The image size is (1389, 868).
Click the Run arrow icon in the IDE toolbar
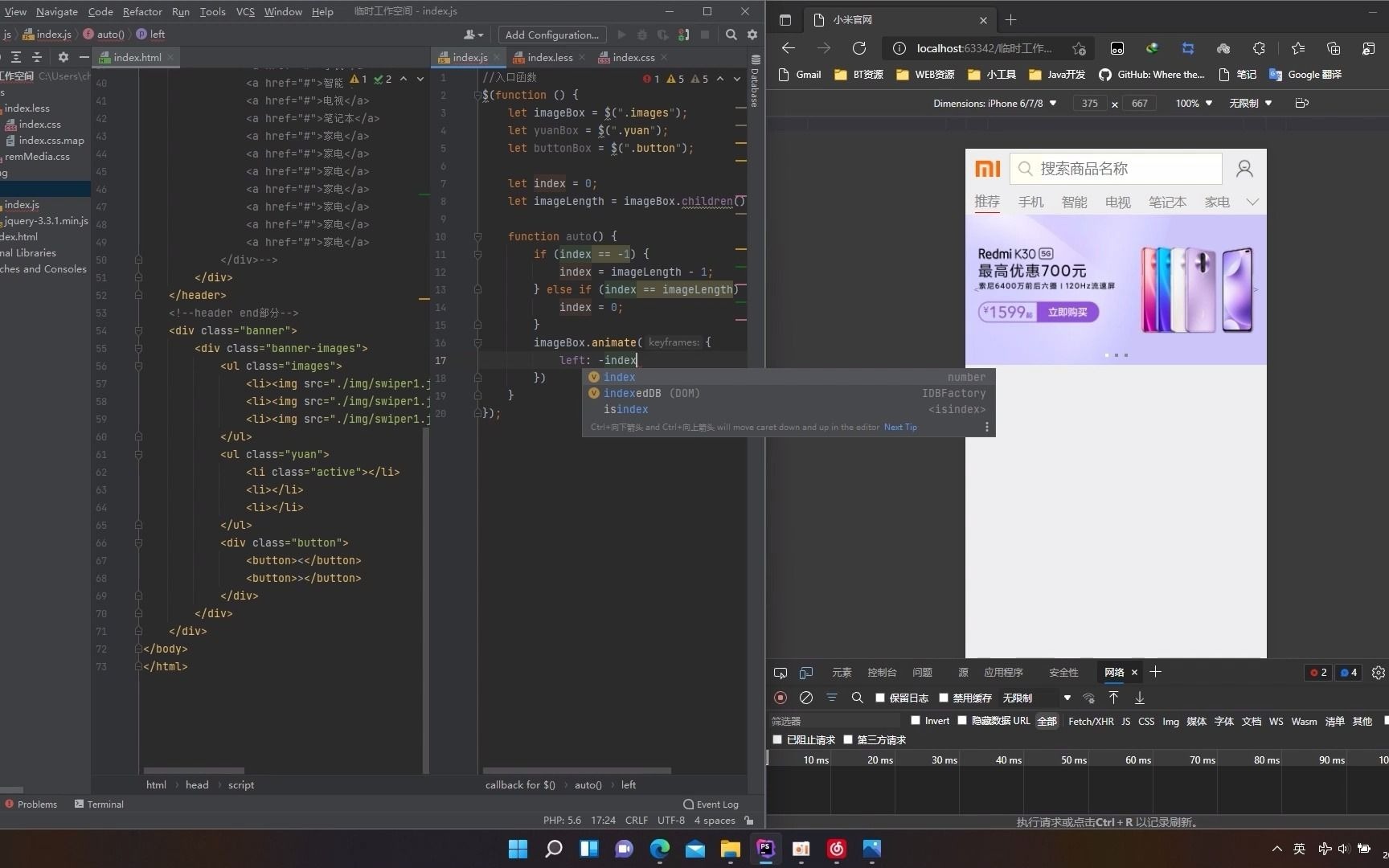pos(621,35)
